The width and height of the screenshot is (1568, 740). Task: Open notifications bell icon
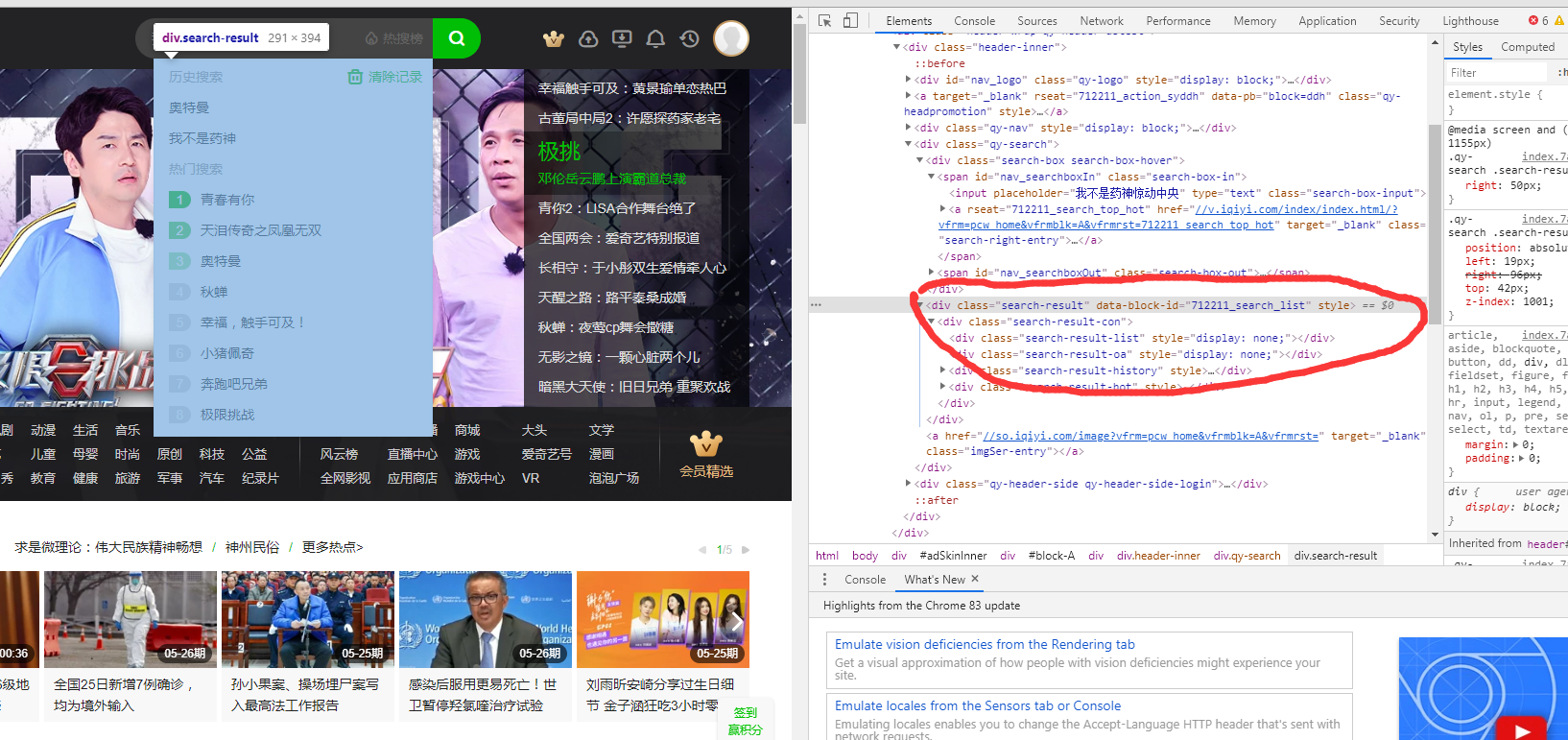click(x=655, y=38)
